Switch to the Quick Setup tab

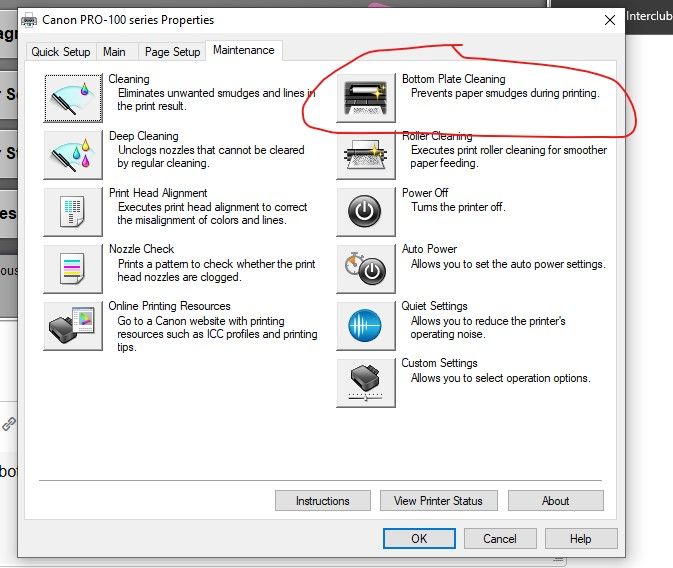click(x=61, y=52)
